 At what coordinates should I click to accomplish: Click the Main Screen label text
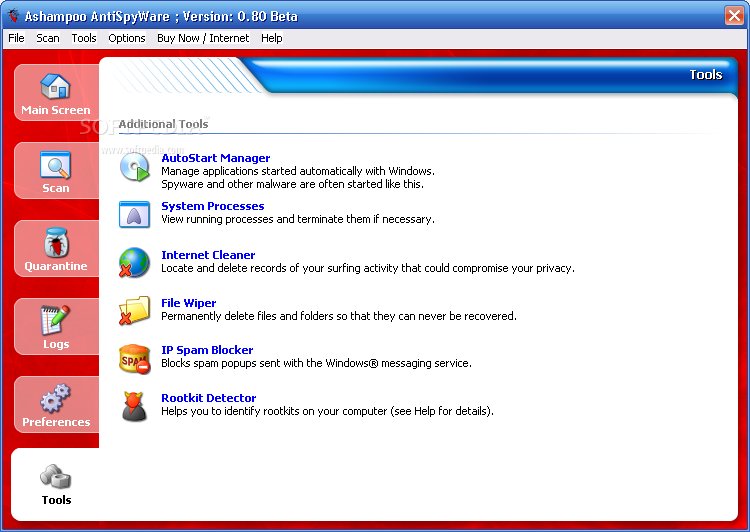55,110
